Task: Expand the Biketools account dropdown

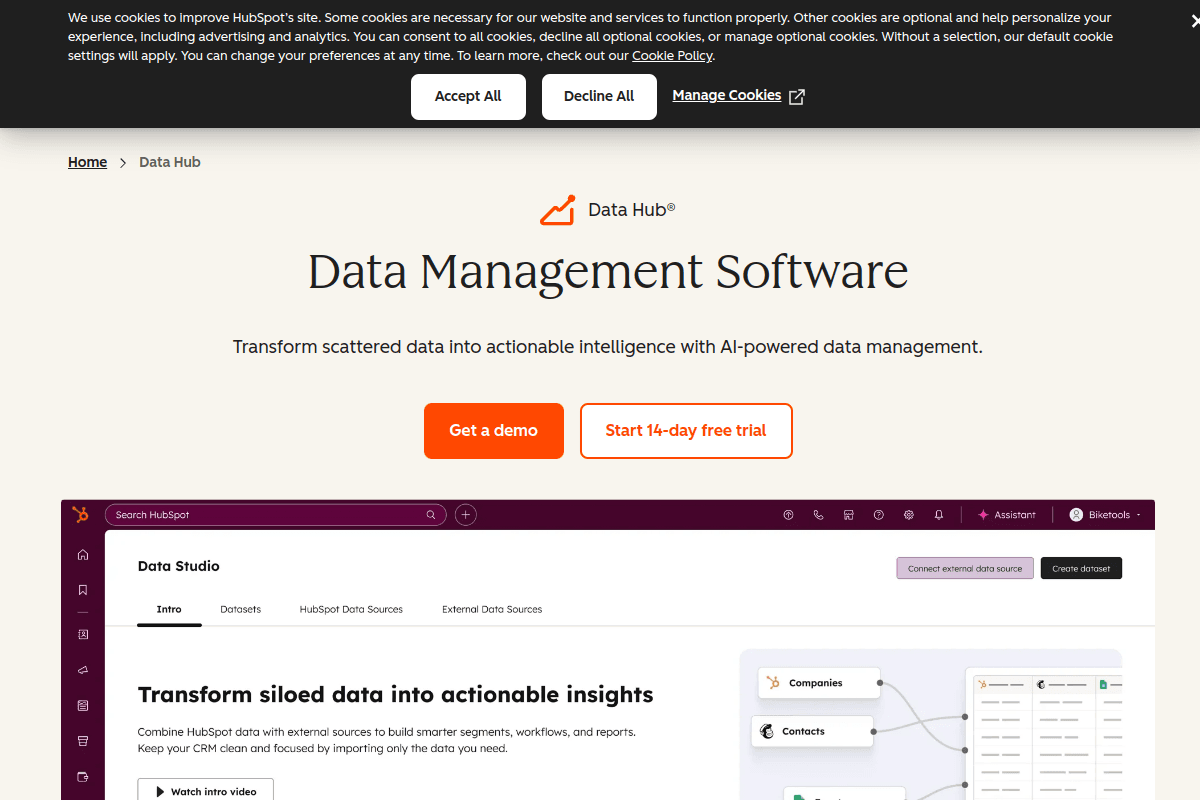Action: point(1105,515)
